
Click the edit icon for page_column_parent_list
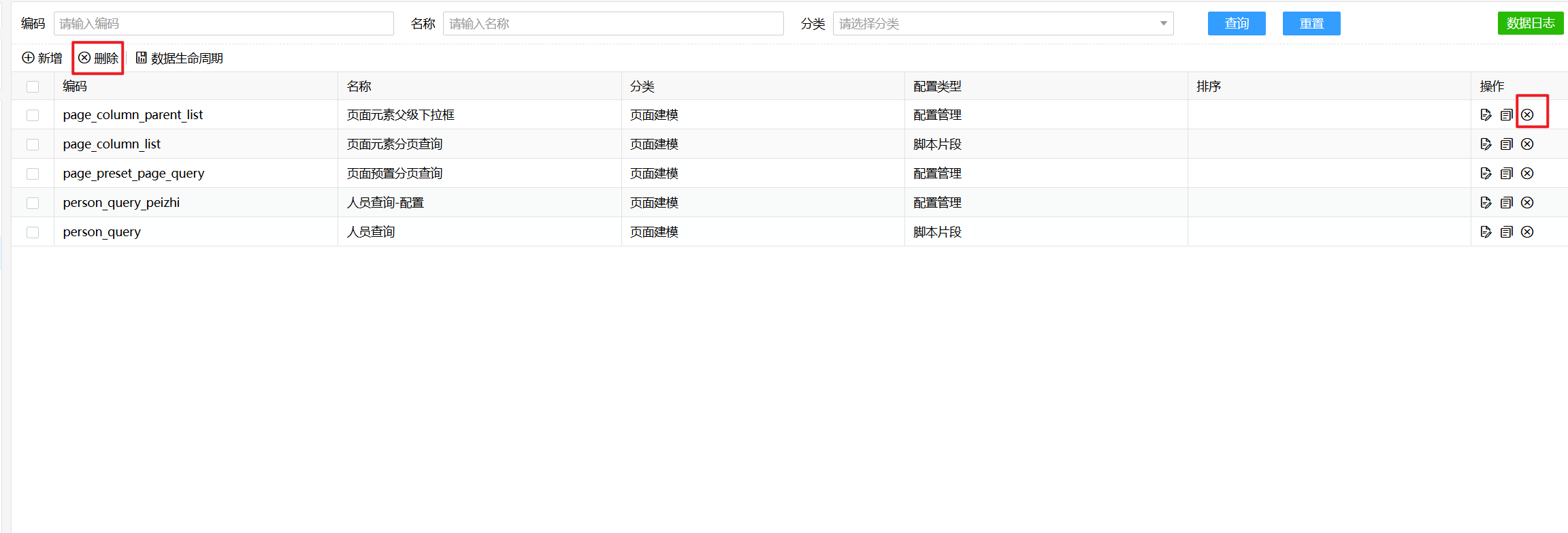[x=1486, y=115]
